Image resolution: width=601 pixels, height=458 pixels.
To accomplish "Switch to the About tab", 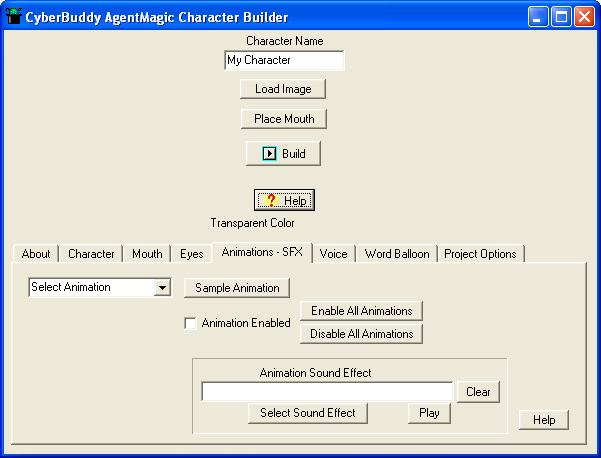I will coord(36,254).
